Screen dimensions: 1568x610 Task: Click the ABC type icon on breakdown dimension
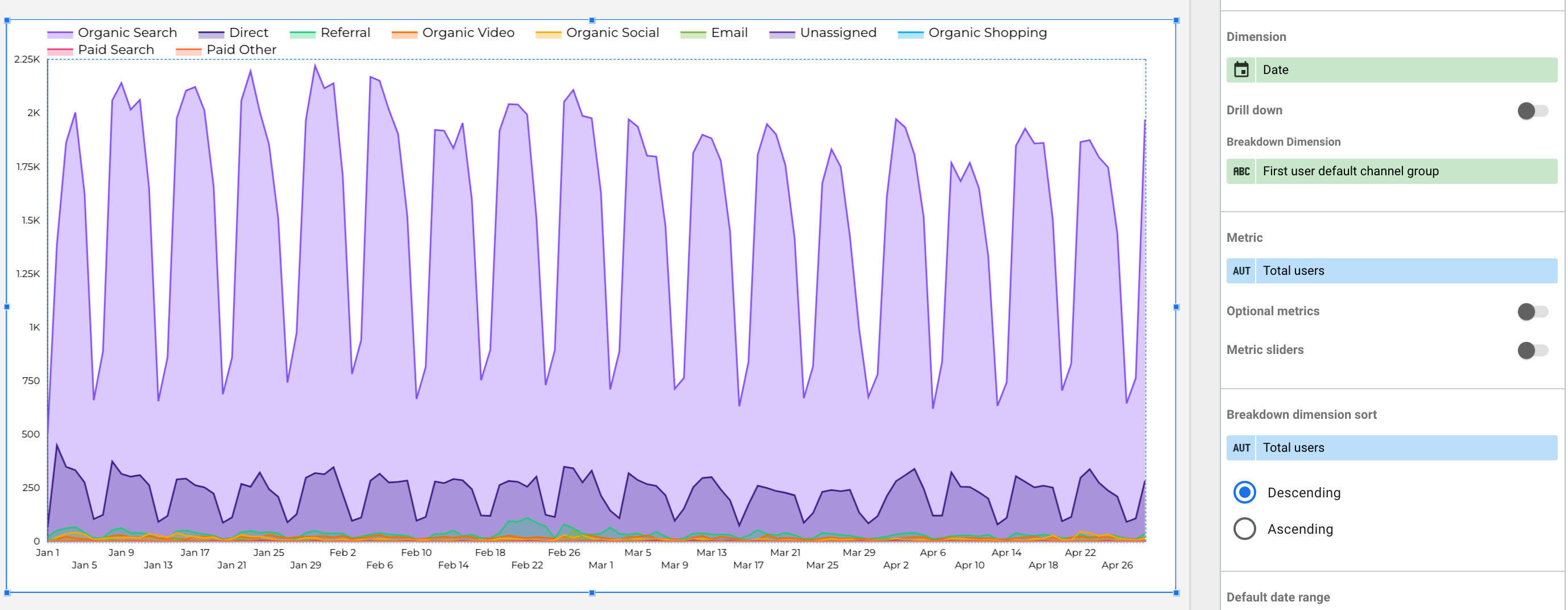click(x=1241, y=172)
